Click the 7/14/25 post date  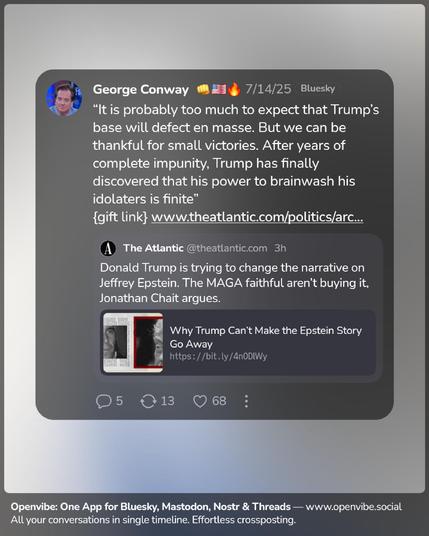coord(268,89)
